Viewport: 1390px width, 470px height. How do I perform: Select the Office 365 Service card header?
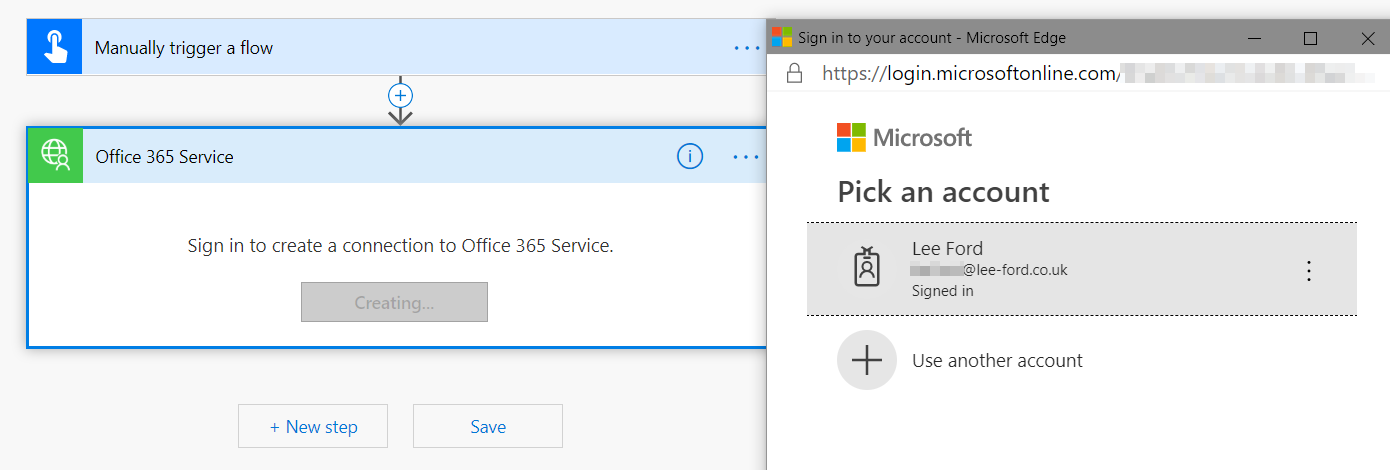(396, 156)
